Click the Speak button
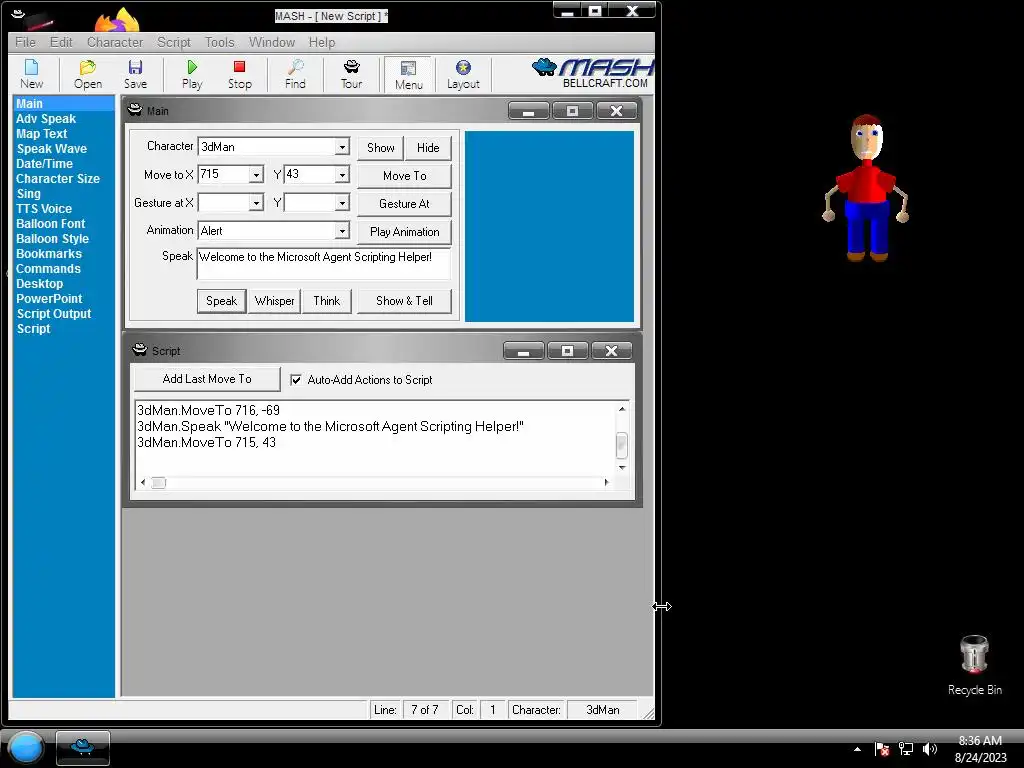This screenshot has height=768, width=1024. pos(221,301)
